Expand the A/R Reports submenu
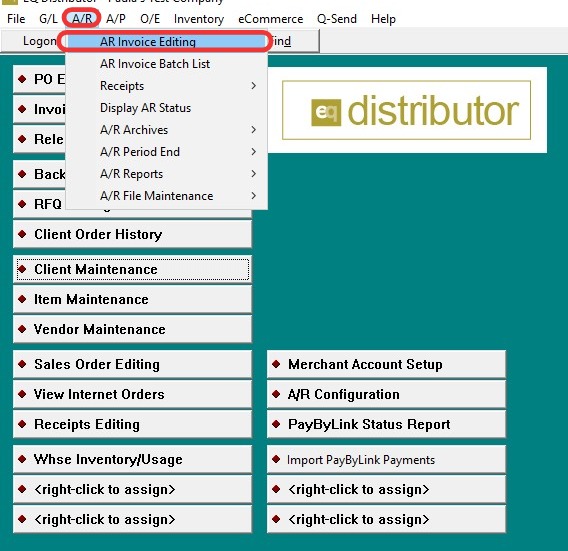The height and width of the screenshot is (551, 568). tap(166, 174)
